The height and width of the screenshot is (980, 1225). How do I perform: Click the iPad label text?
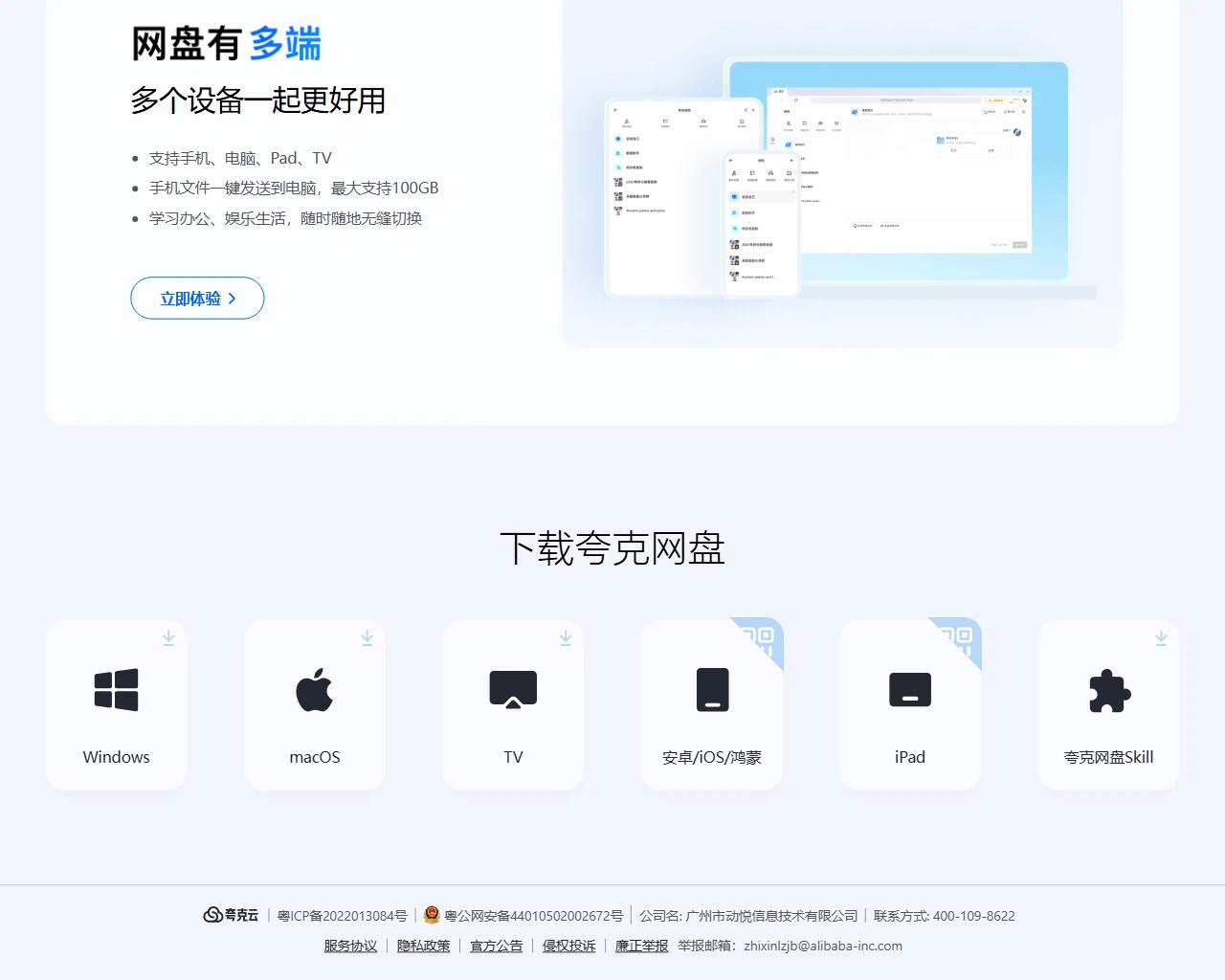coord(910,757)
